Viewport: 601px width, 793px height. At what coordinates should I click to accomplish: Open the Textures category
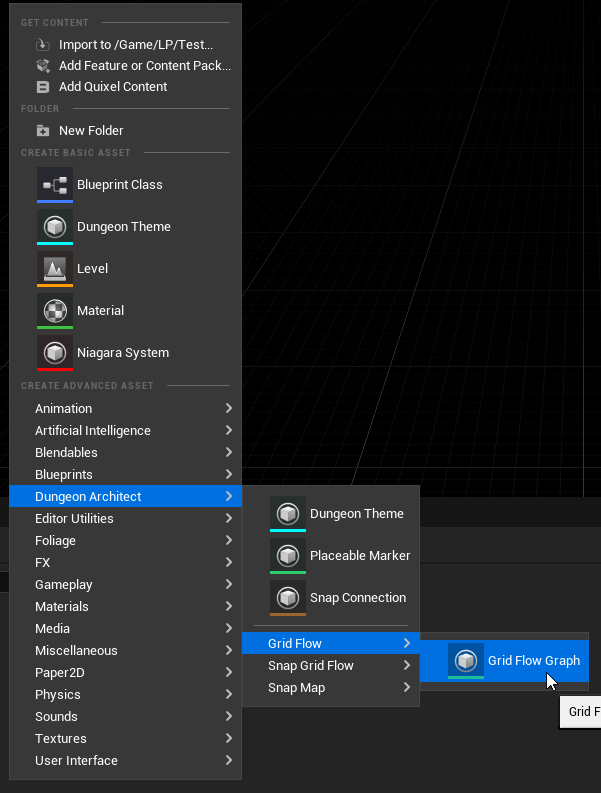click(x=125, y=738)
